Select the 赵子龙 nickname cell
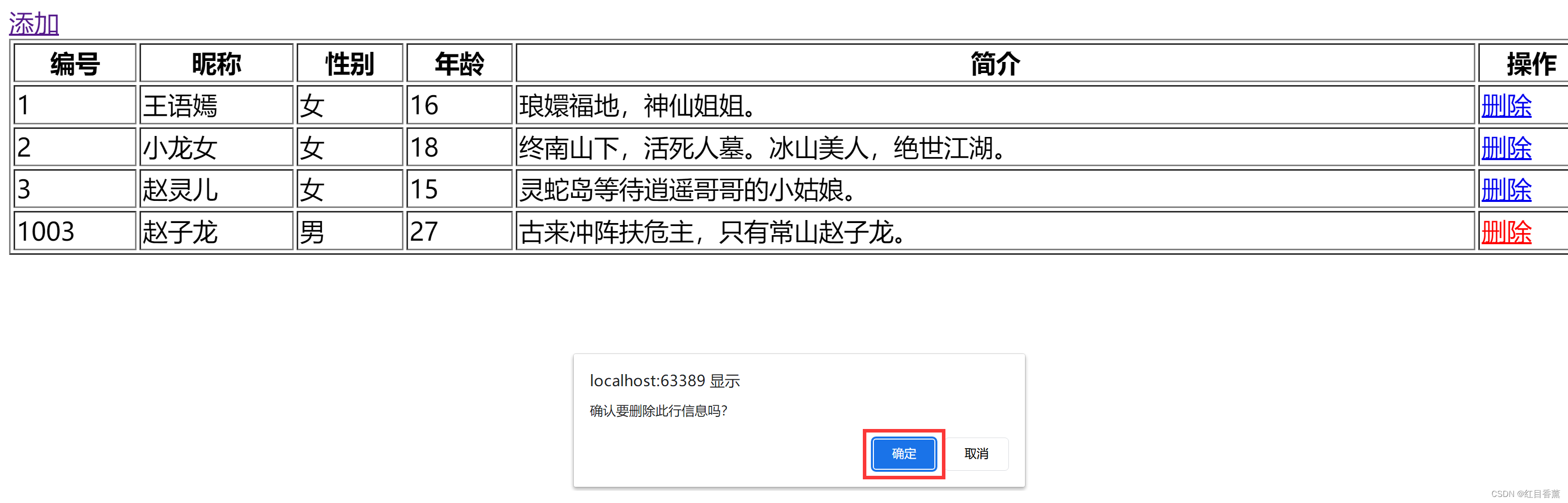1568x503 pixels. (217, 231)
